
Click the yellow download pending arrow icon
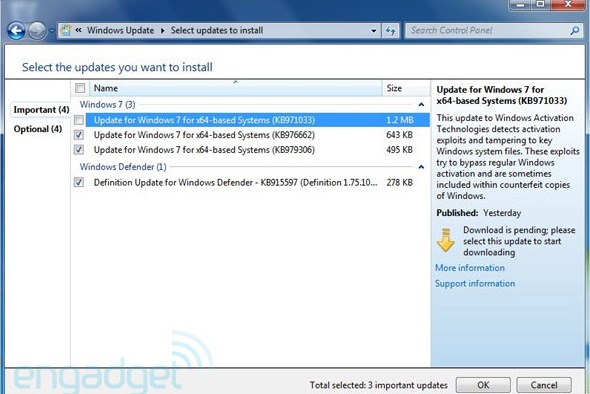click(x=446, y=240)
